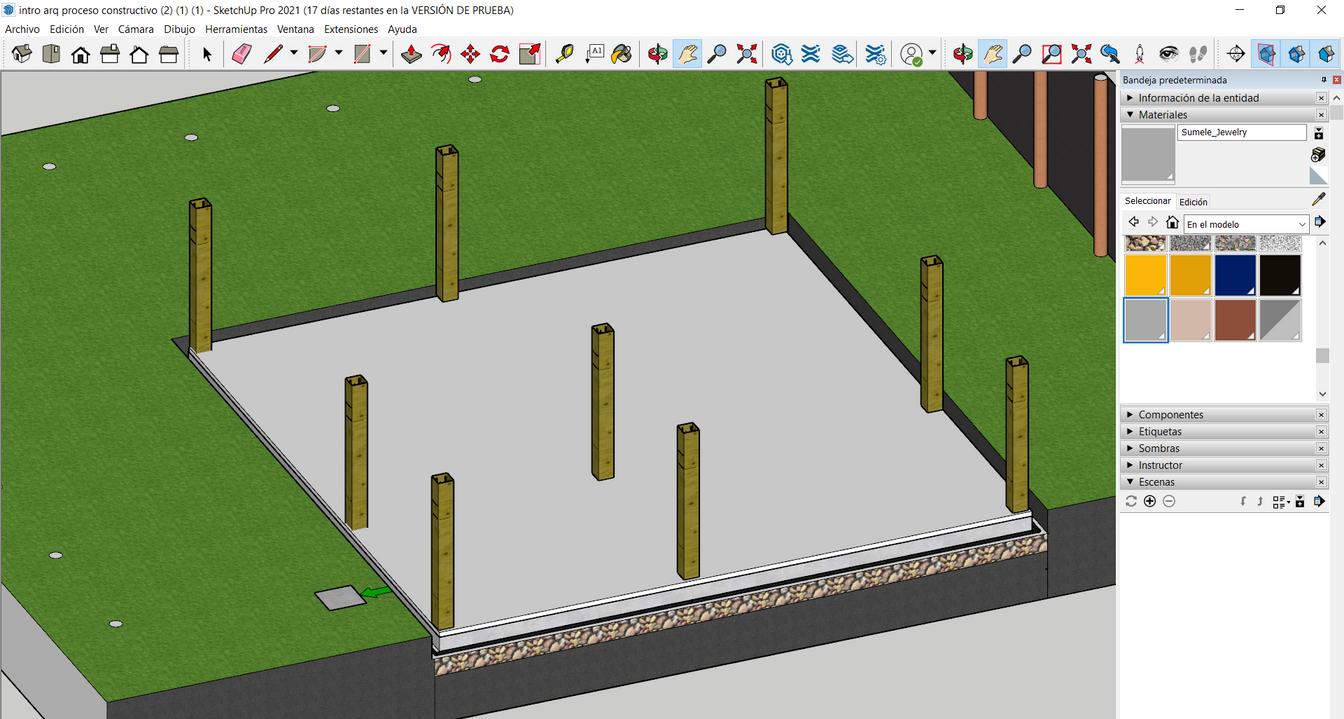1344x719 pixels.
Task: Toggle the Section Cuts display icon
Action: point(1297,54)
